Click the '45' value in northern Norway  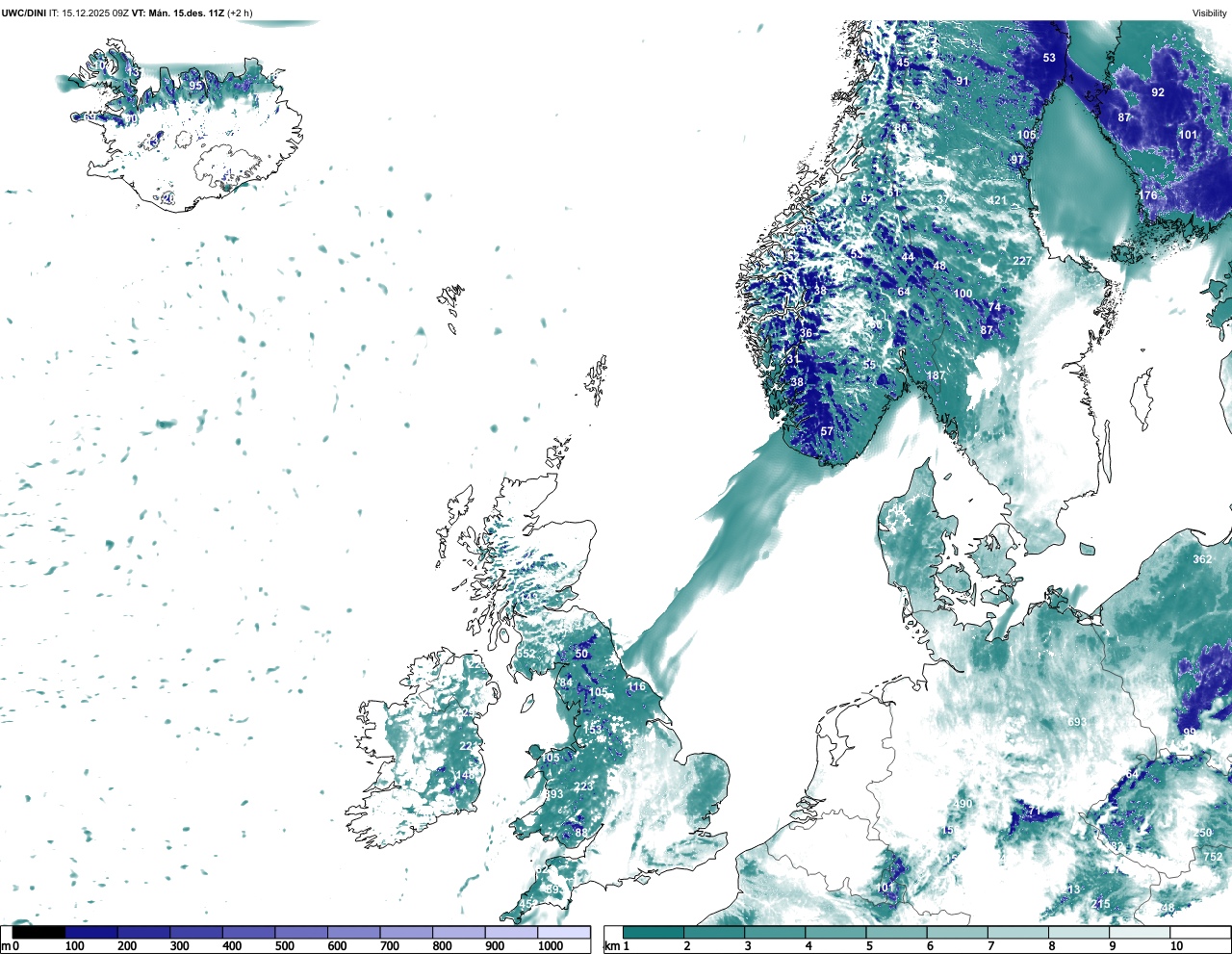[x=903, y=64]
